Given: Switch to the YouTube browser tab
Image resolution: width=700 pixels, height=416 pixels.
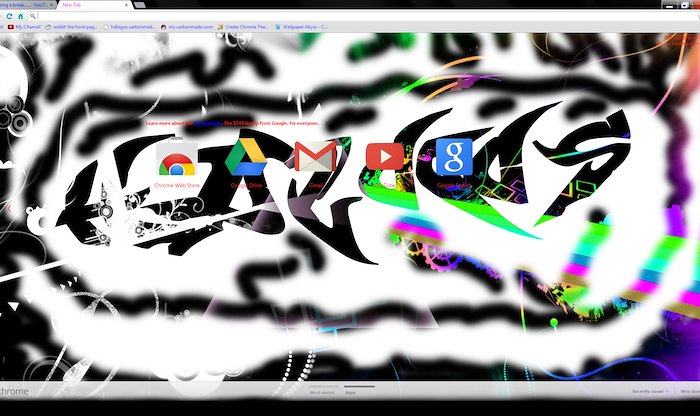Looking at the screenshot, I should pyautogui.click(x=26, y=5).
